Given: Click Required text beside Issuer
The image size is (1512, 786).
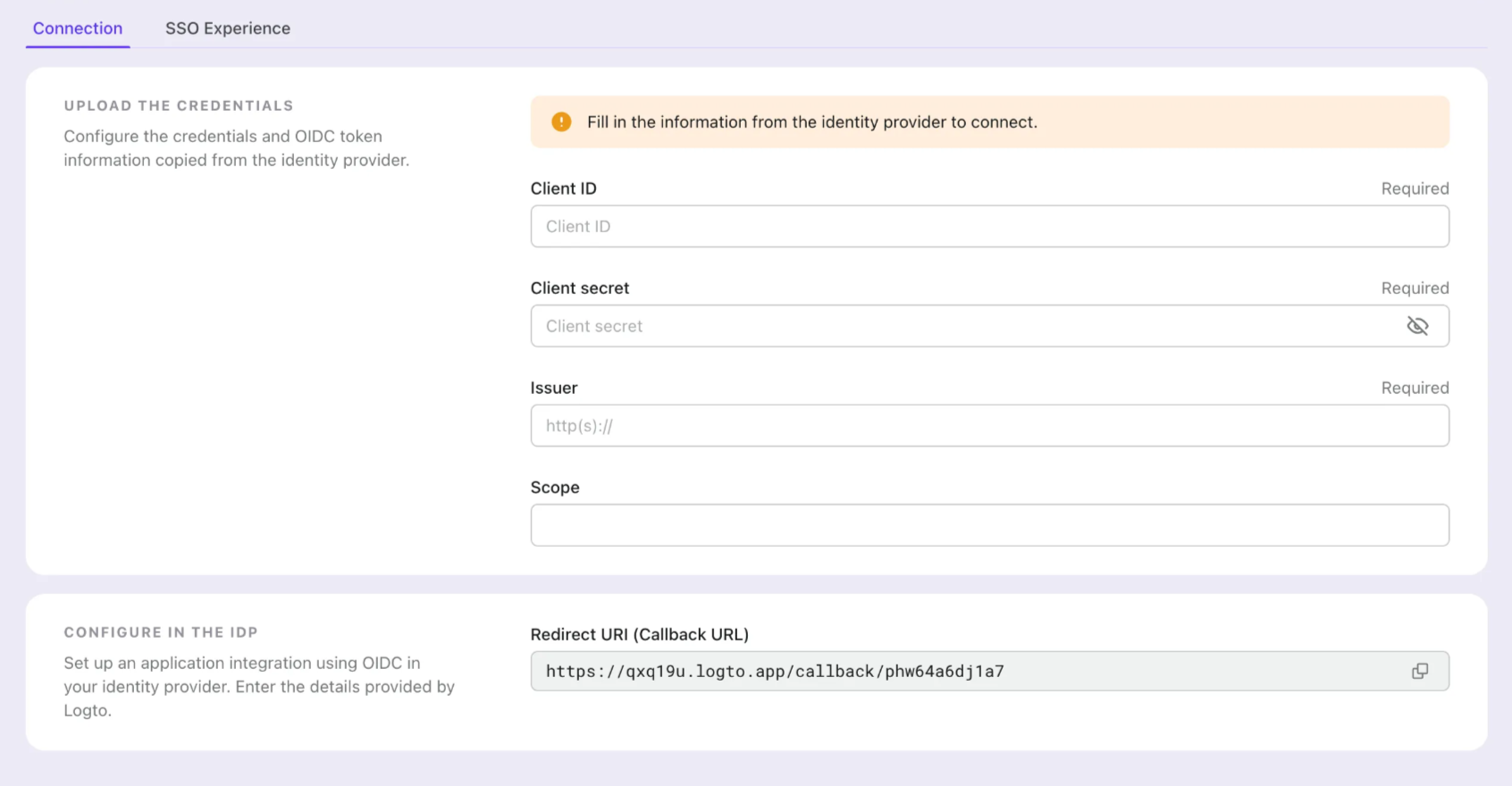Looking at the screenshot, I should (x=1415, y=388).
